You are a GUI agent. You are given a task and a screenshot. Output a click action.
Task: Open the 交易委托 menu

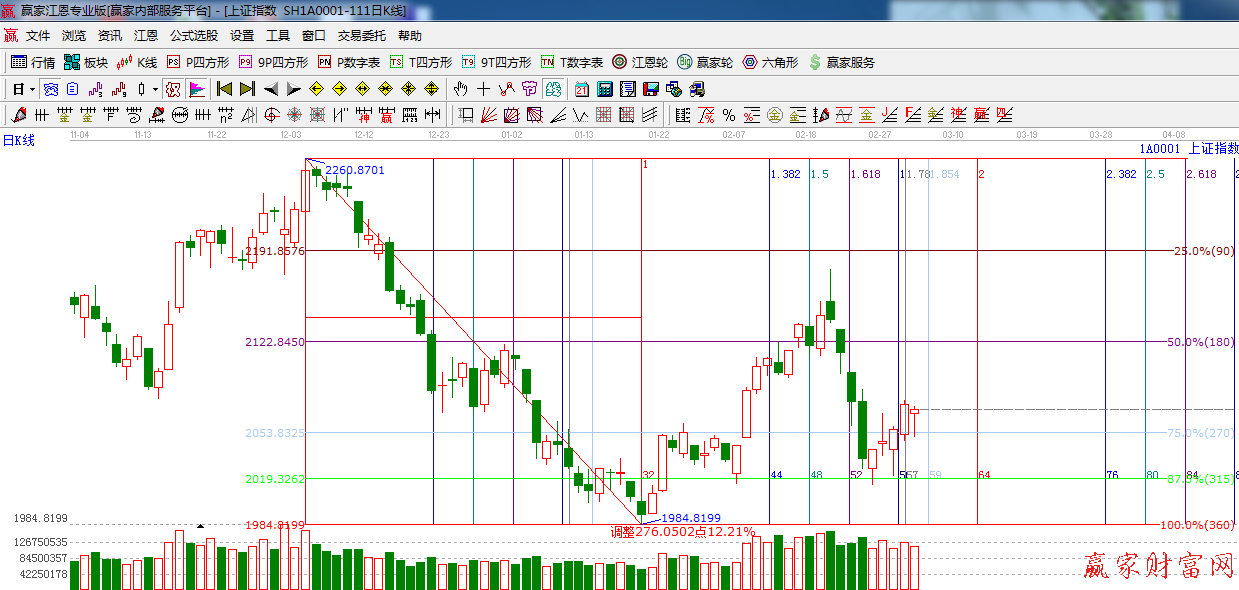361,35
